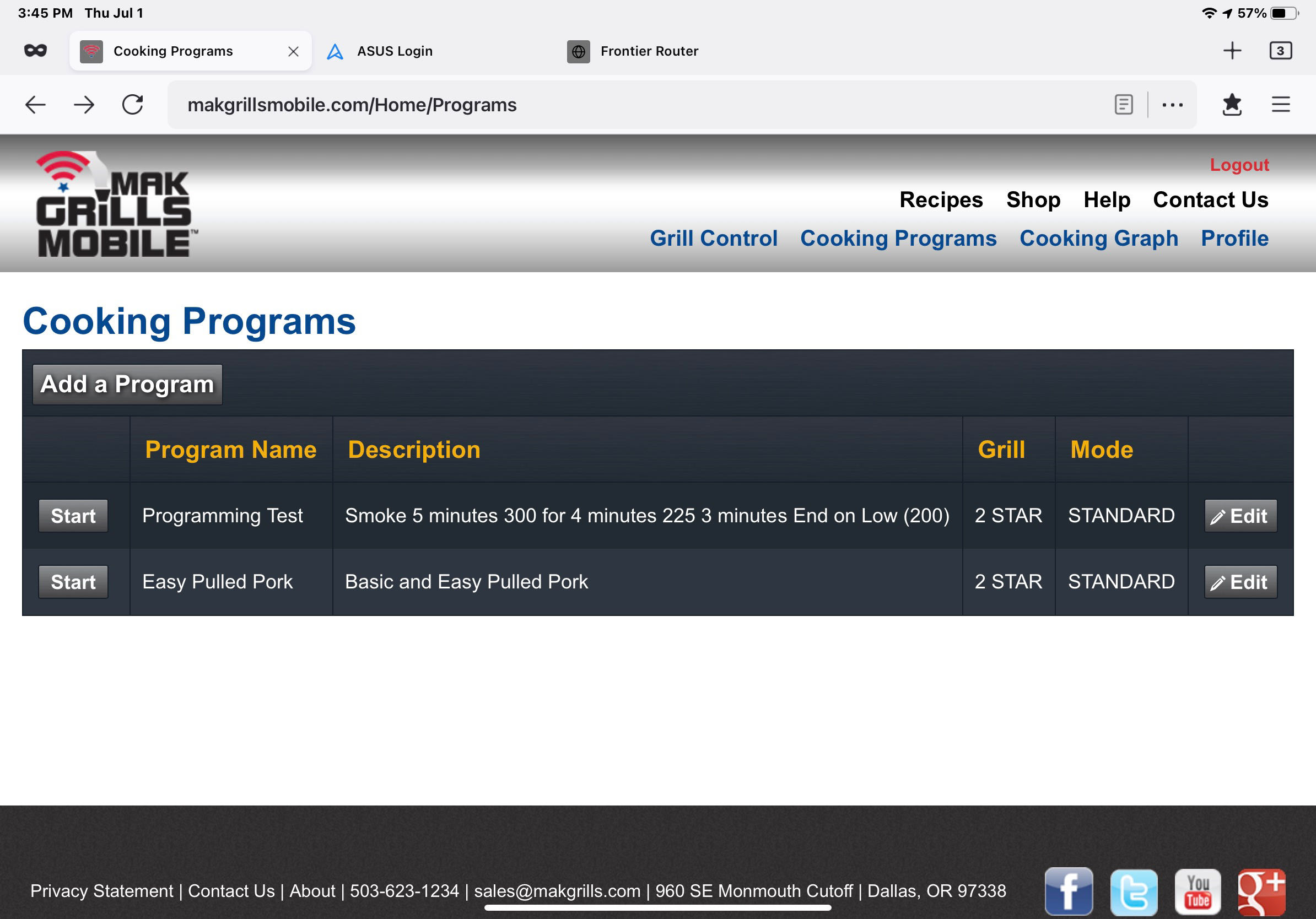Start the Easy Pulled Pork program

73,582
